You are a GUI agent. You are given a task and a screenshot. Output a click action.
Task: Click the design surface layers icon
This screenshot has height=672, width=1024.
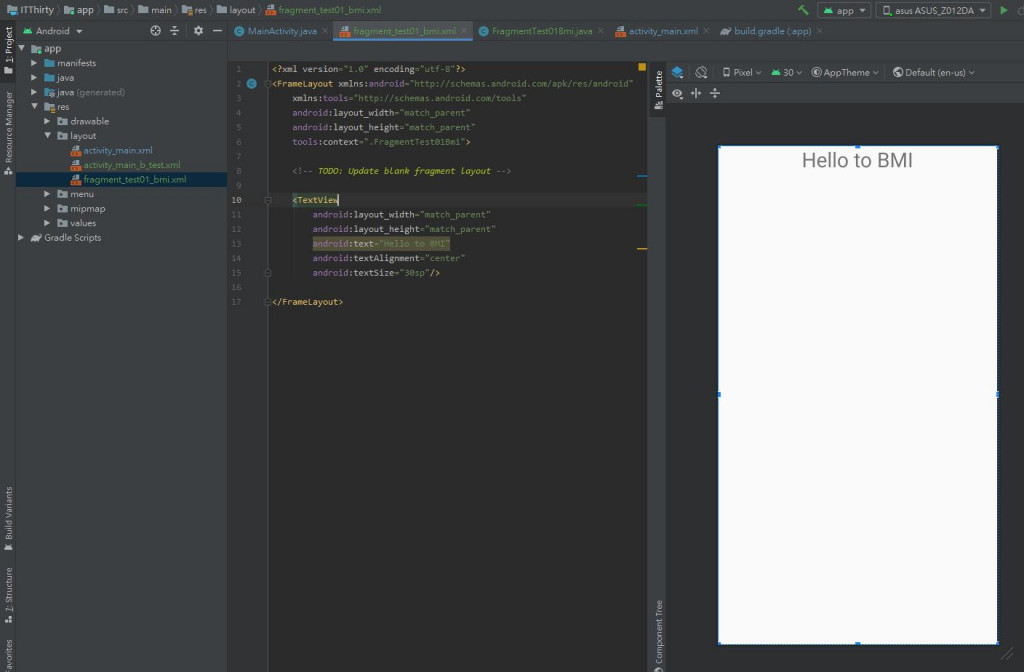[677, 72]
